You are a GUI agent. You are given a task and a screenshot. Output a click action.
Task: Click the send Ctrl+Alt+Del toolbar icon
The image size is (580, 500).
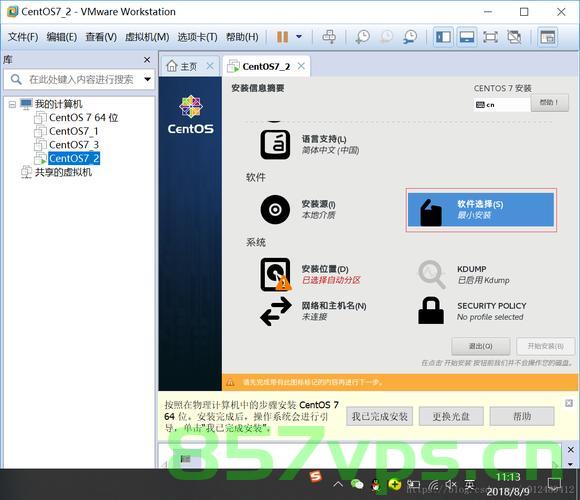click(329, 37)
